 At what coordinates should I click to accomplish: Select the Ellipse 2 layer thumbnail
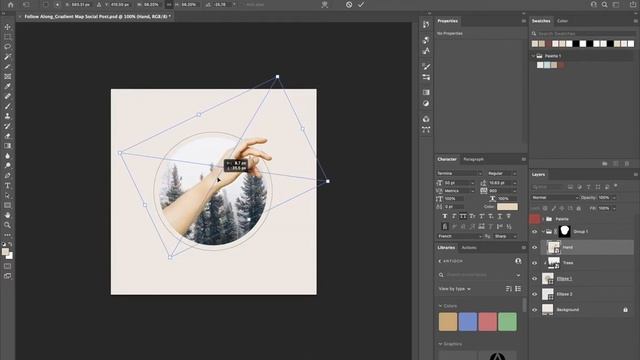click(x=547, y=294)
